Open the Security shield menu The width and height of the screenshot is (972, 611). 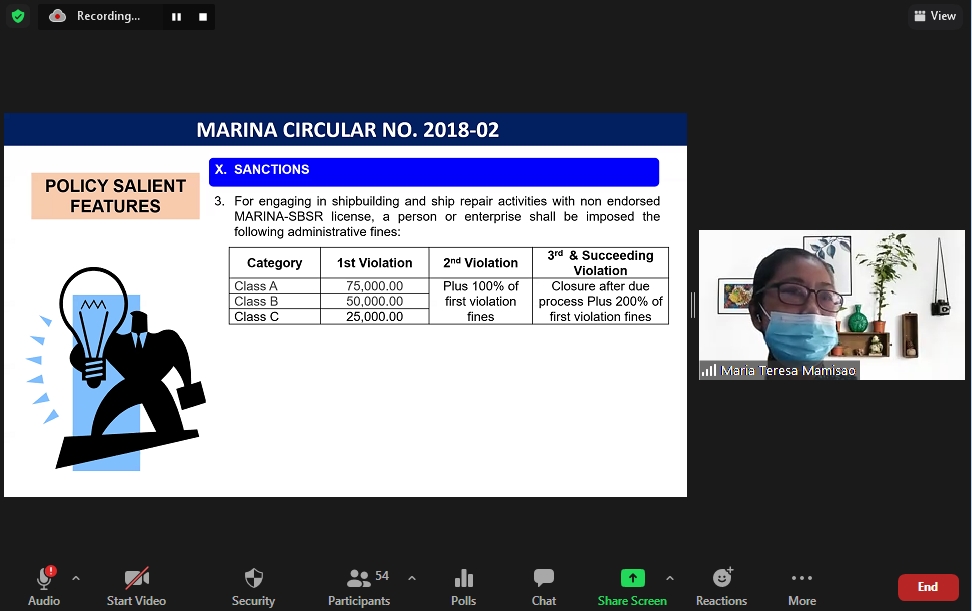coord(254,586)
